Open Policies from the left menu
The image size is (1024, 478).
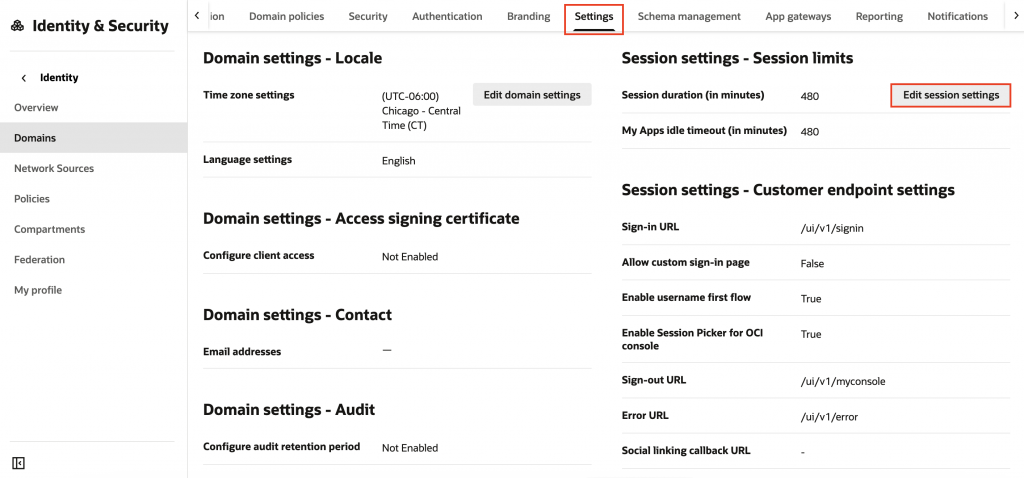32,199
